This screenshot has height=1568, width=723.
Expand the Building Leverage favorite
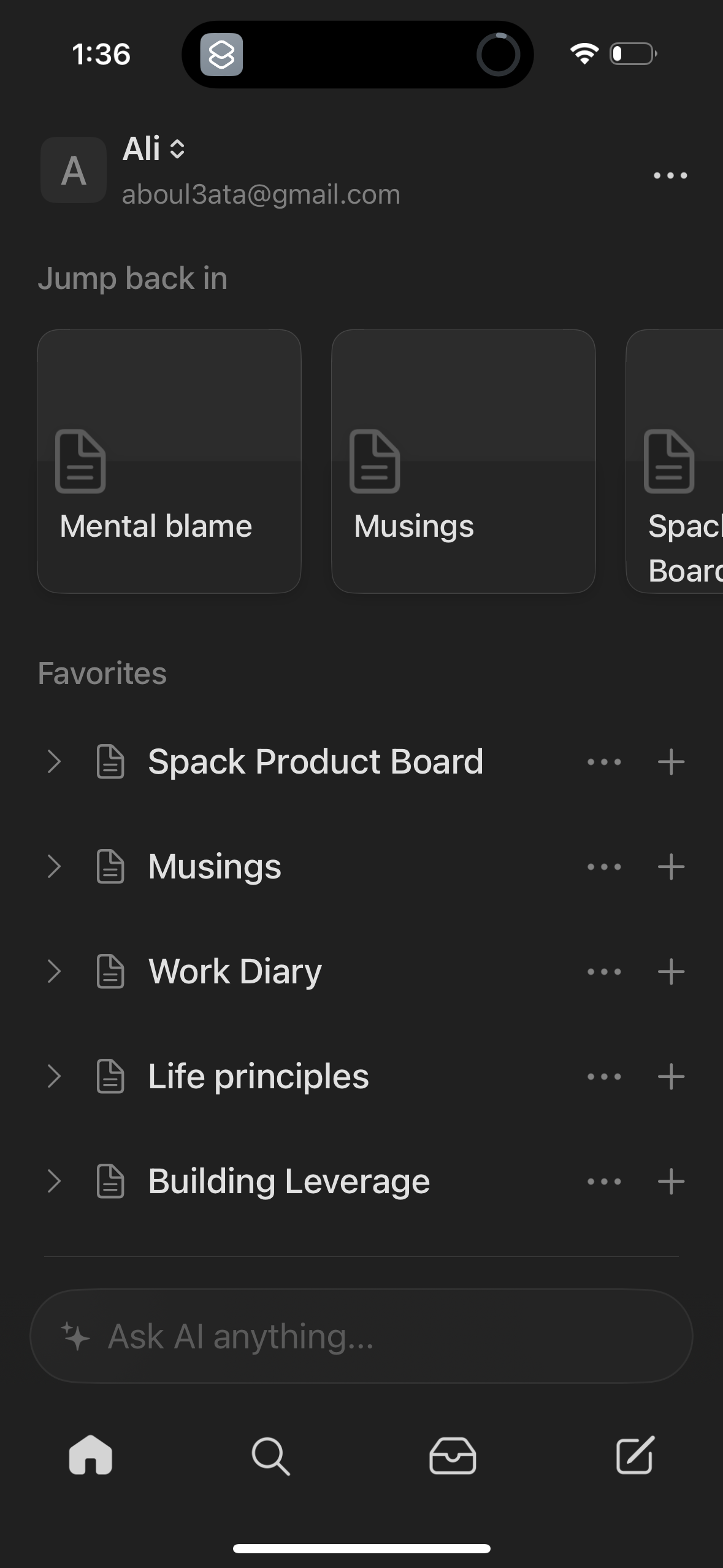[x=56, y=1180]
